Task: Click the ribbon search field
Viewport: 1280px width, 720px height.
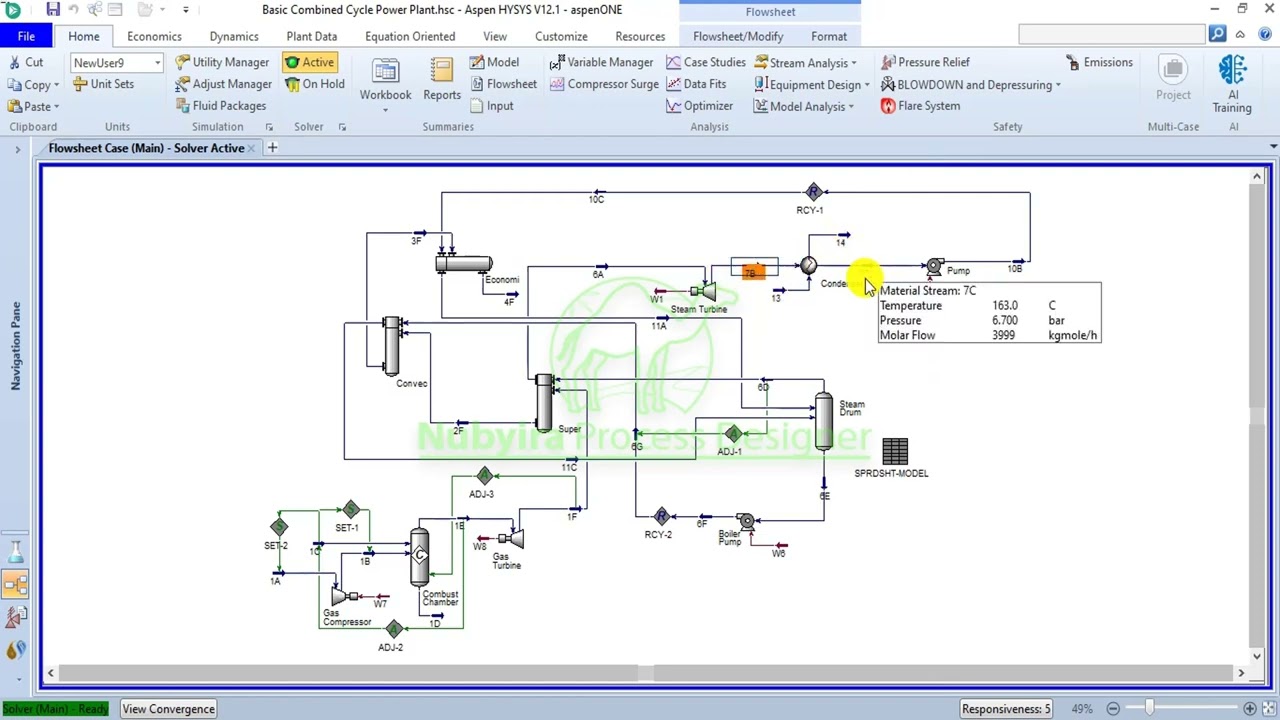Action: click(1112, 35)
